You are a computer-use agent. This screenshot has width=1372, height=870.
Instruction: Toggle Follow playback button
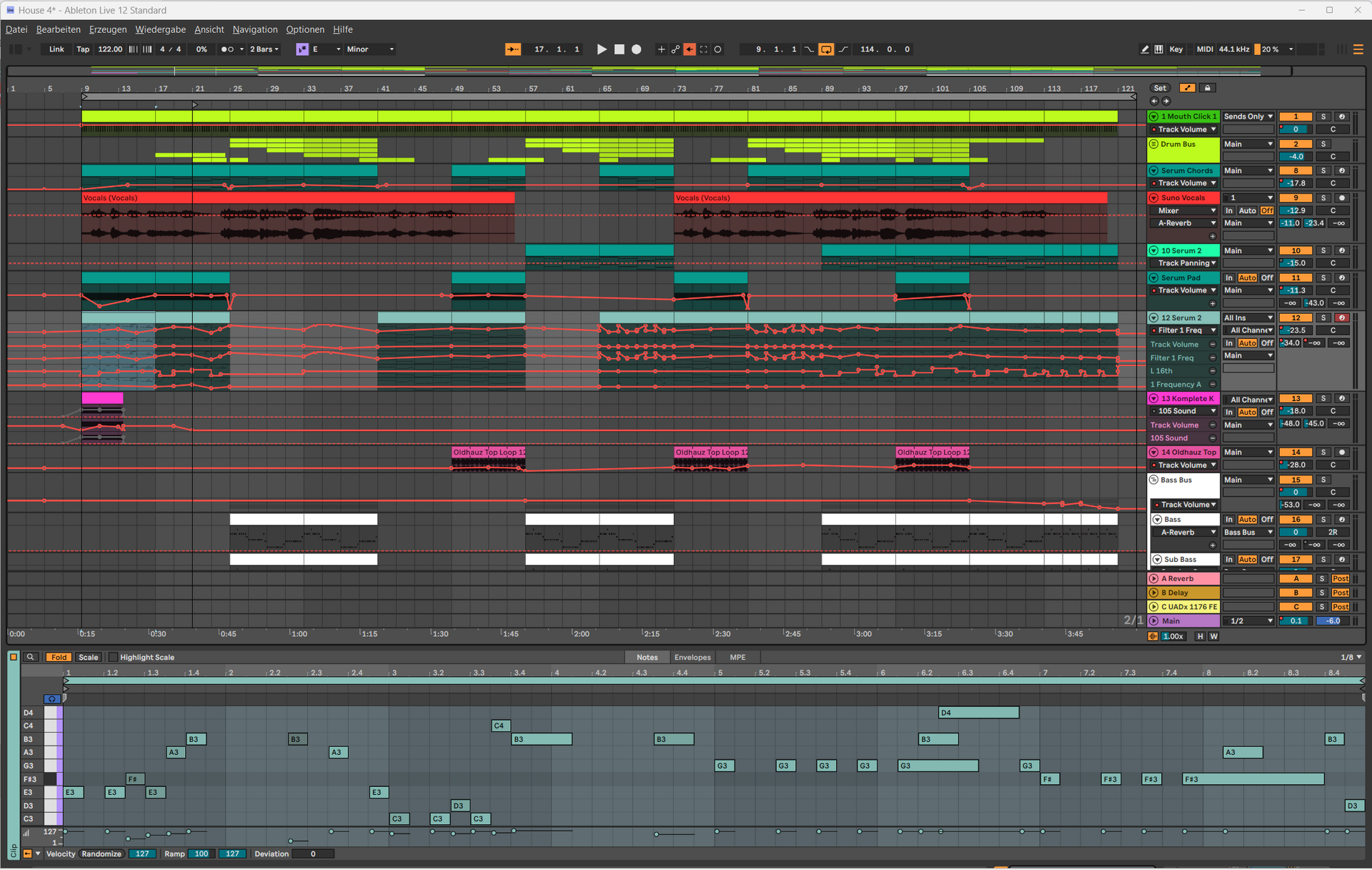[x=512, y=49]
